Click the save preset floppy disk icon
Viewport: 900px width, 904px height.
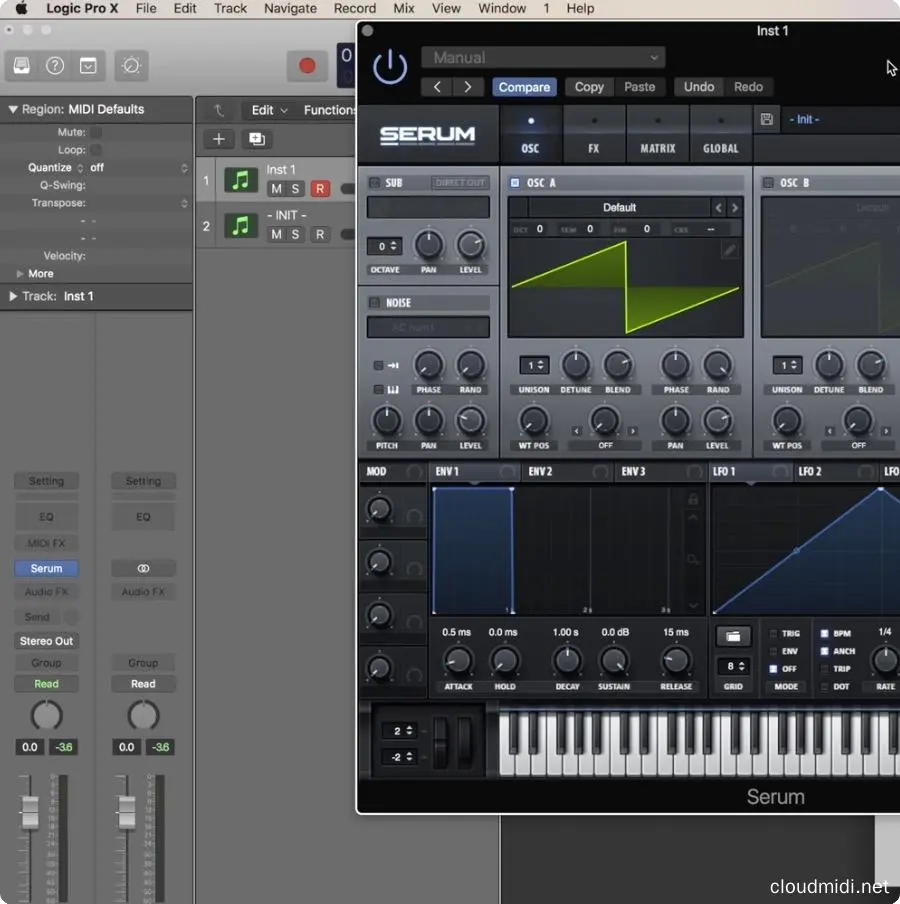click(766, 119)
